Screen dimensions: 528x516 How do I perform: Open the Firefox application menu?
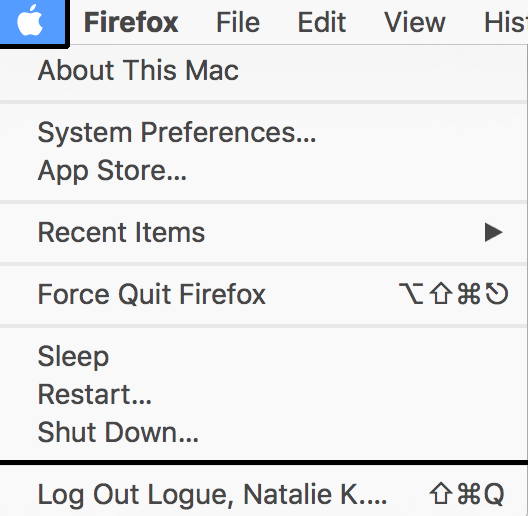pos(131,22)
